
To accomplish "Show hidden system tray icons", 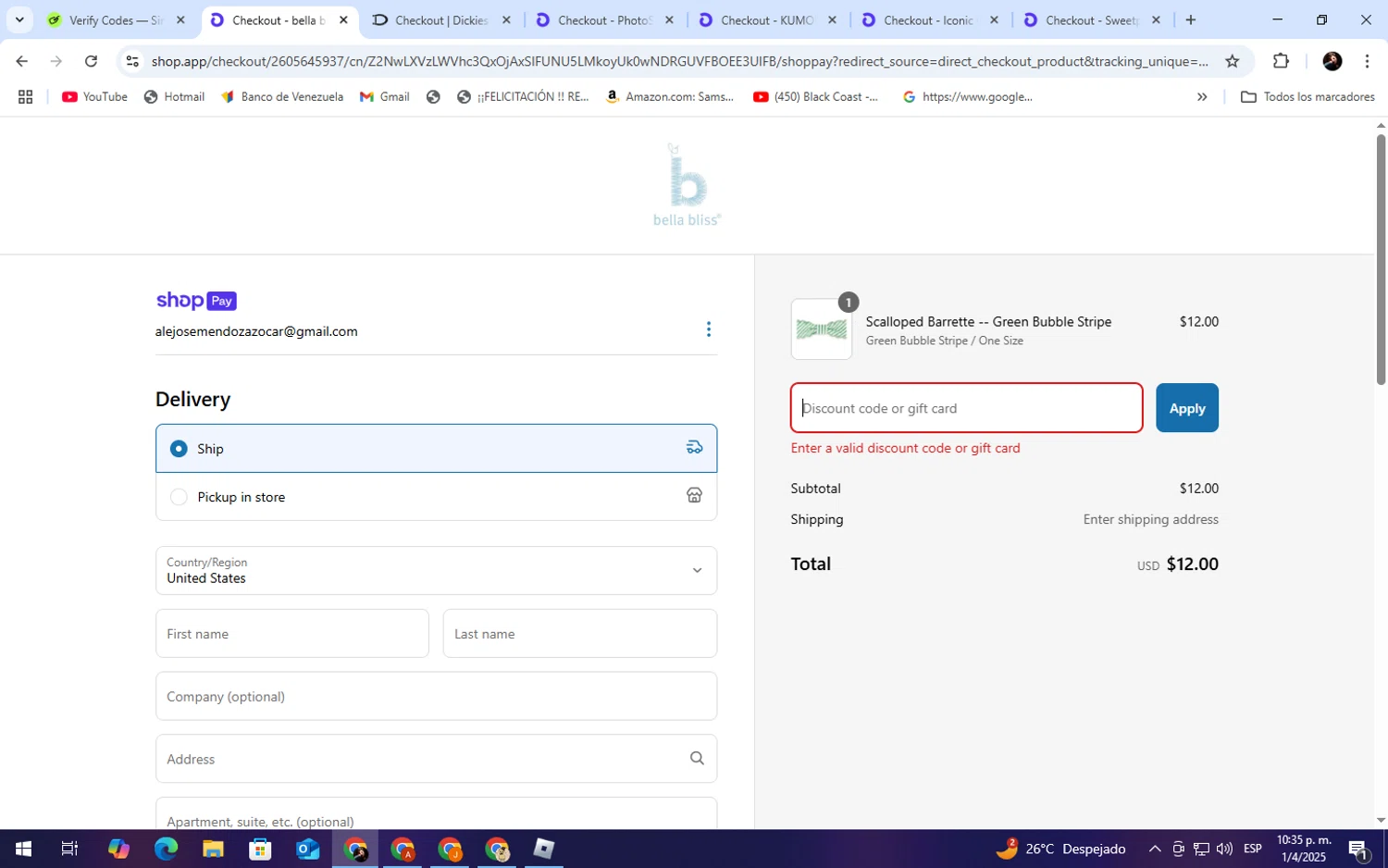I will [x=1155, y=849].
